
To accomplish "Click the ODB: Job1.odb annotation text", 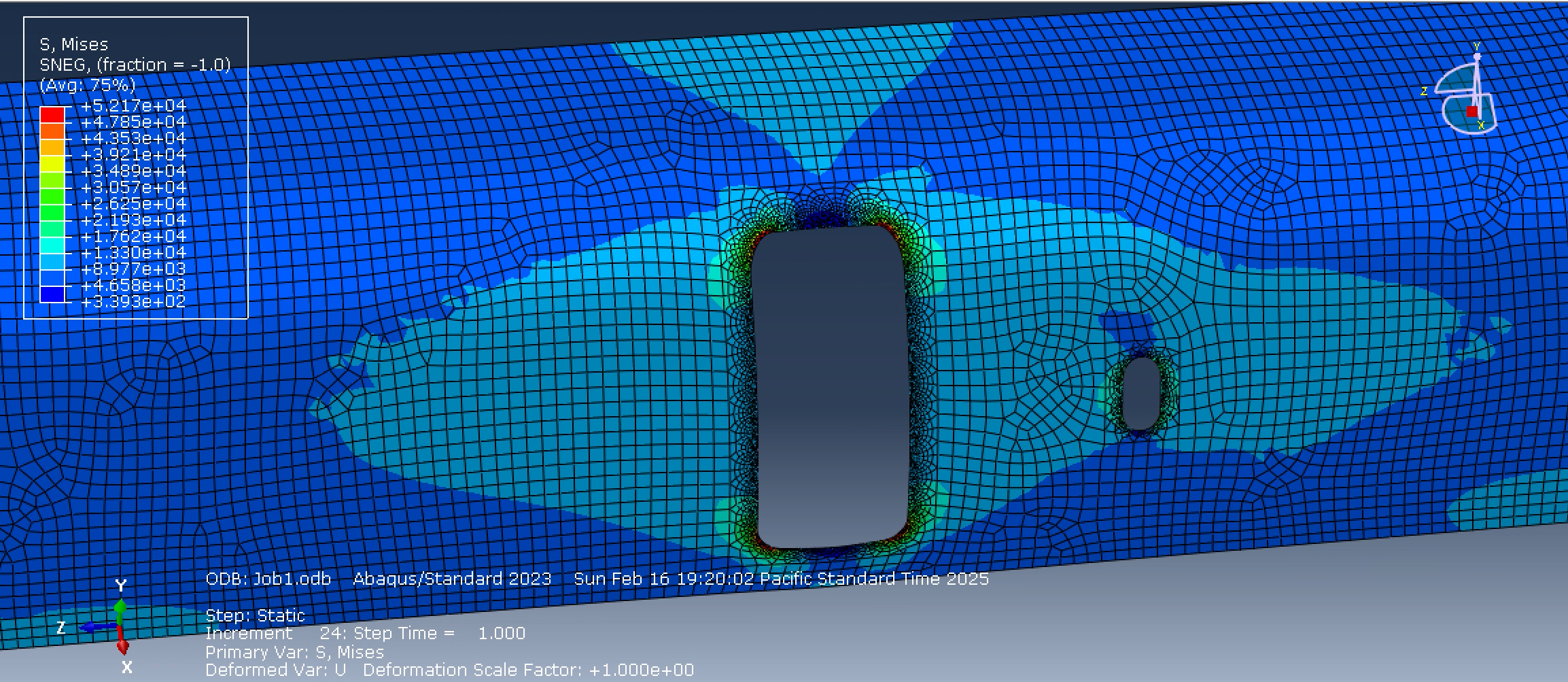I will click(268, 580).
